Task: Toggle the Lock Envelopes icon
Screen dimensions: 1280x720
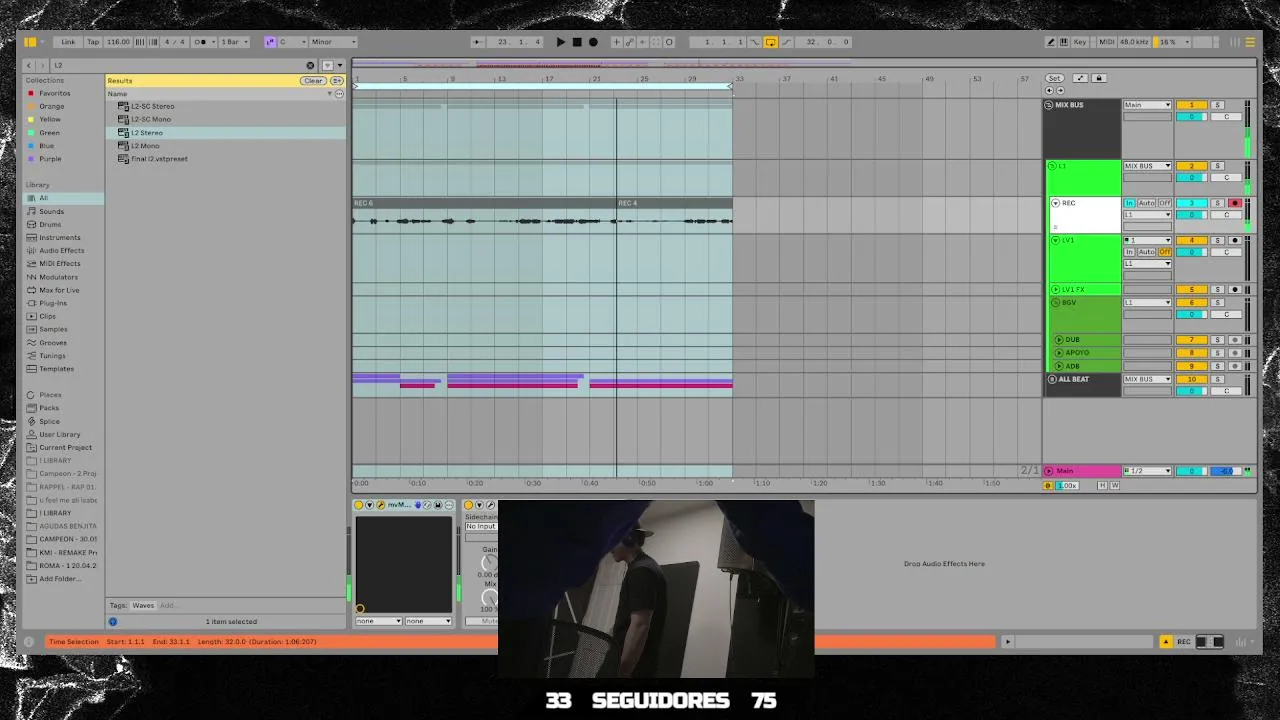Action: point(1098,78)
